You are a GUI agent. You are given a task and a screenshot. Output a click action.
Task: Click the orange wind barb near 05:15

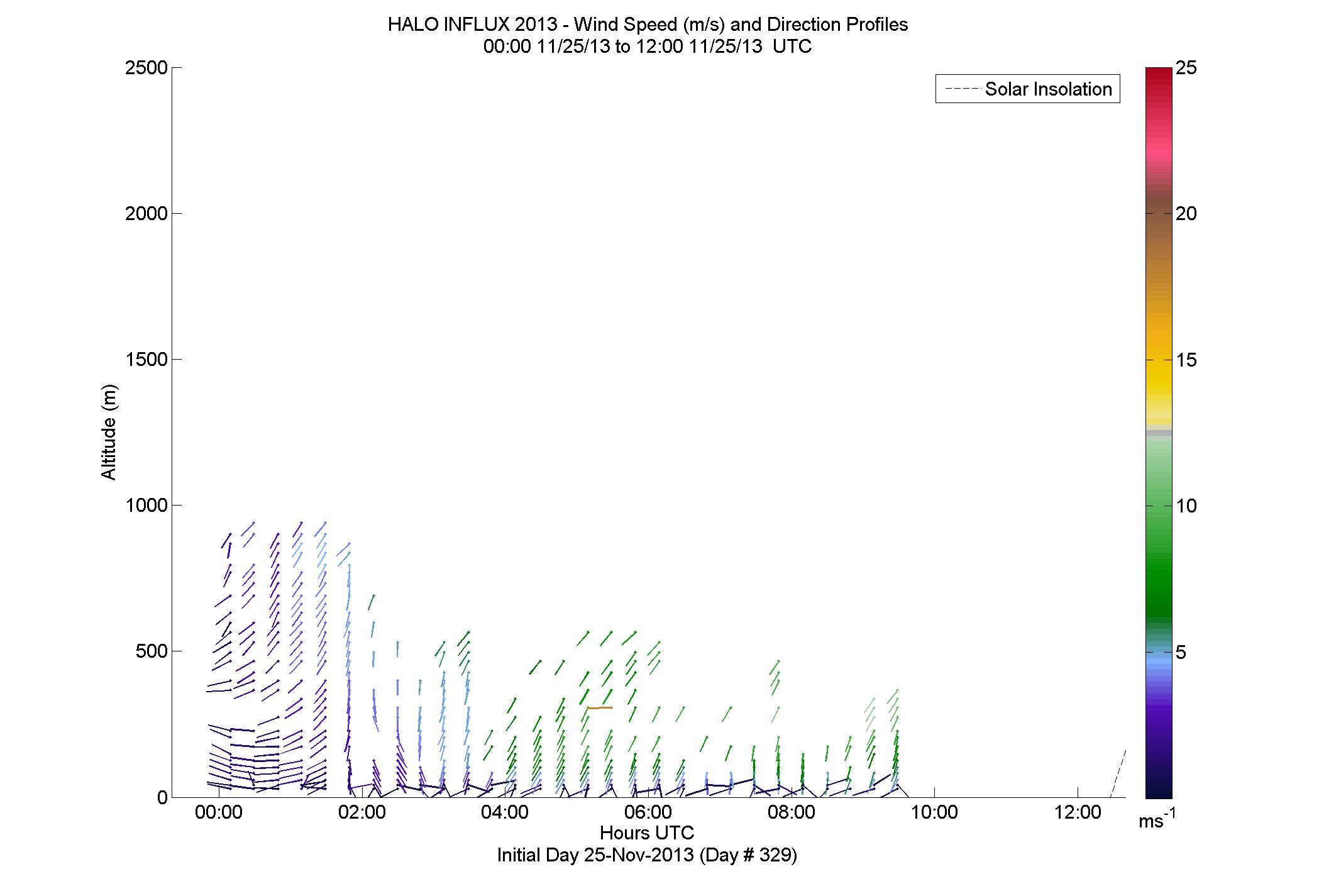[x=600, y=708]
